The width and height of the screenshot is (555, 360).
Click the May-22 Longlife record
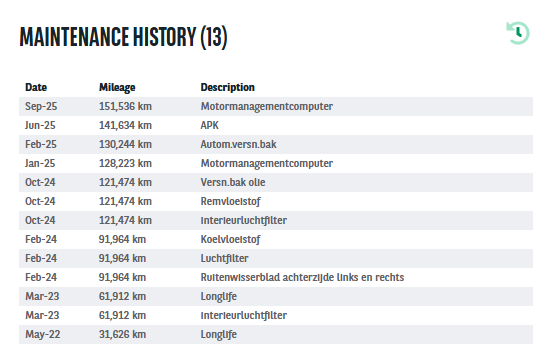pos(276,334)
